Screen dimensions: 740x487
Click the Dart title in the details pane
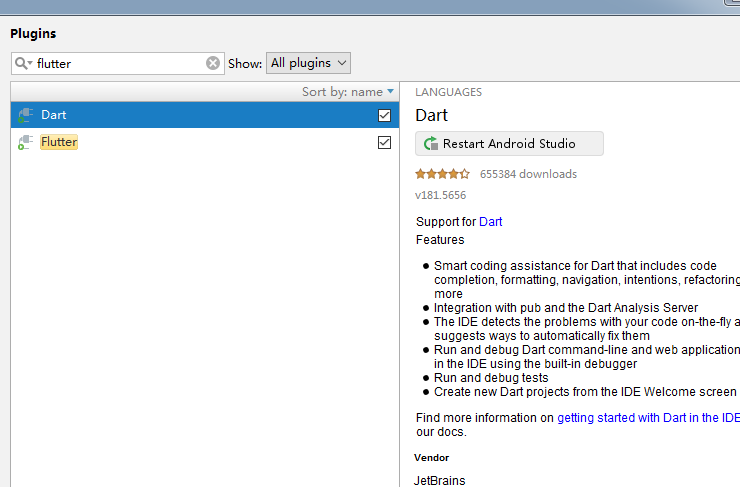[x=431, y=116]
